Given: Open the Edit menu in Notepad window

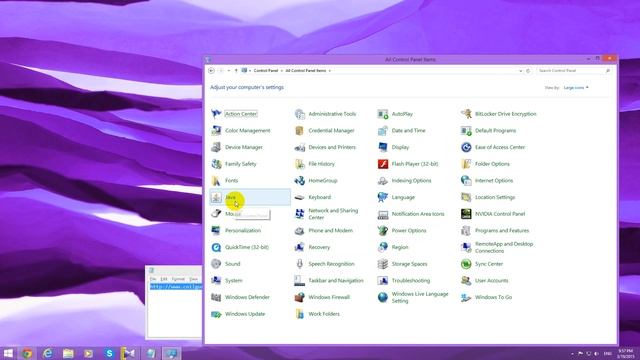Looking at the screenshot, I should pos(164,279).
